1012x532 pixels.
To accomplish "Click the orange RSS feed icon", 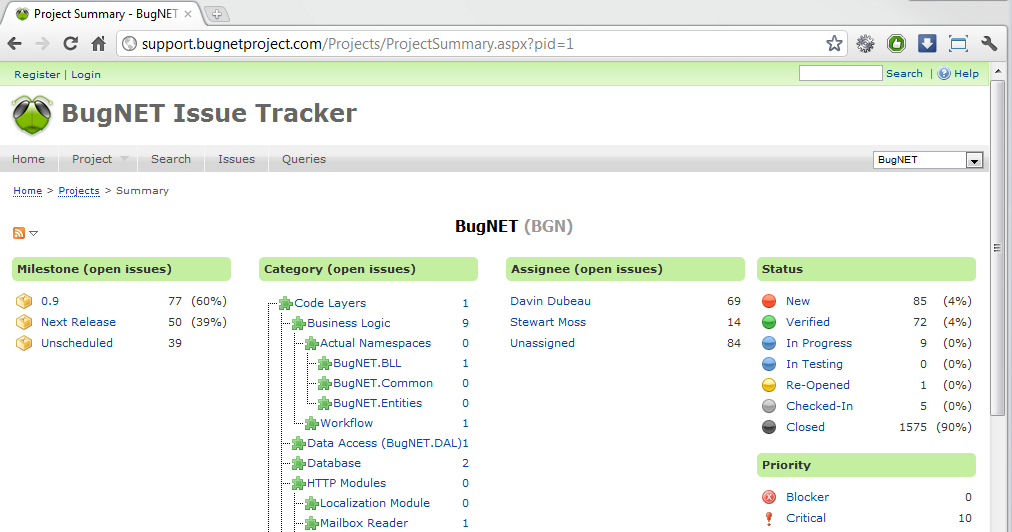I will pyautogui.click(x=19, y=233).
